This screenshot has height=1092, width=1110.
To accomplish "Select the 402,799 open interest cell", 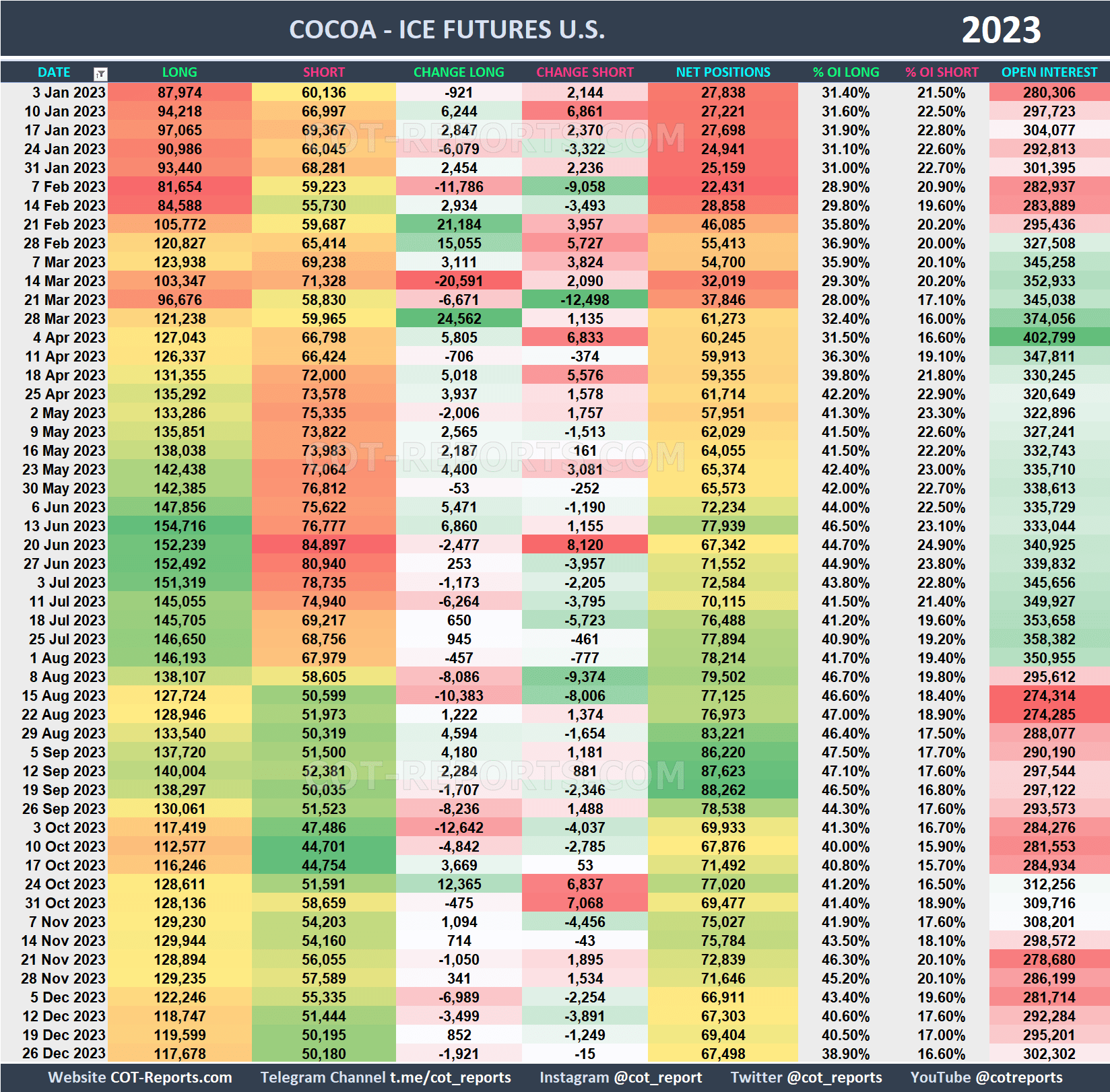I will (x=1049, y=338).
